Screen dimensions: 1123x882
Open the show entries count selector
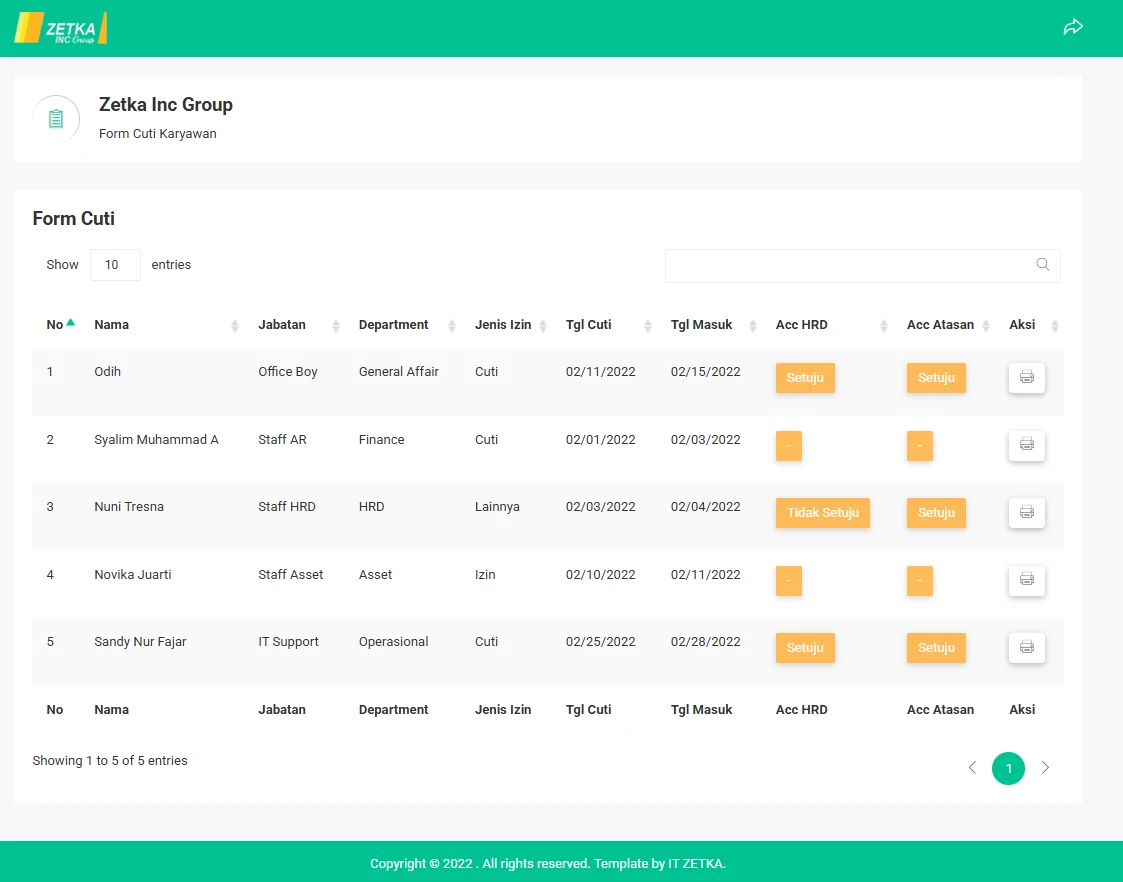pos(115,265)
